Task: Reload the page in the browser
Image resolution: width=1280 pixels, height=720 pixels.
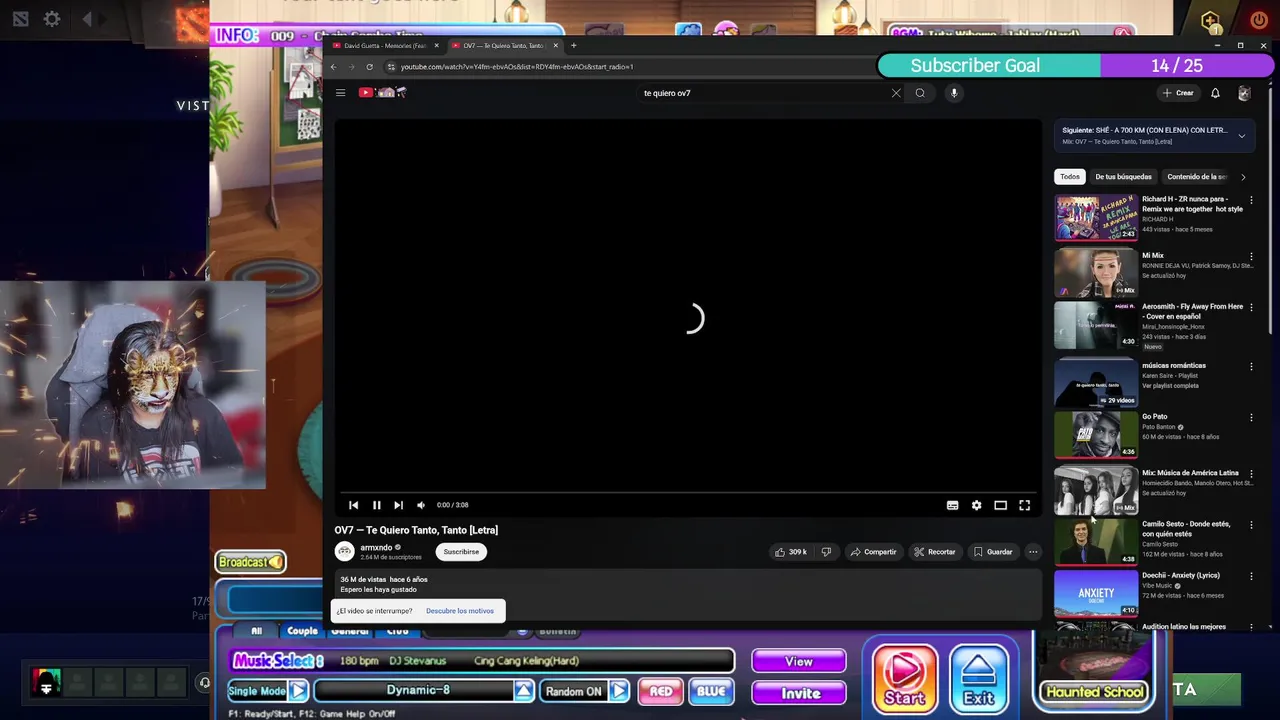Action: (369, 67)
